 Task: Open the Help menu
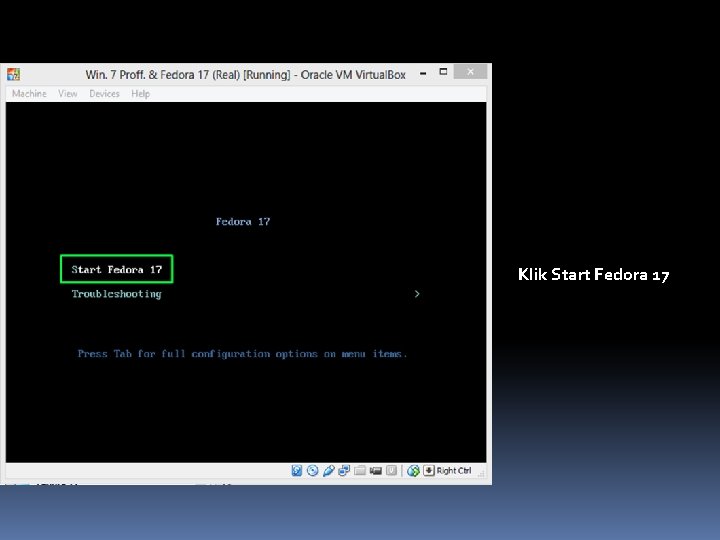(141, 94)
